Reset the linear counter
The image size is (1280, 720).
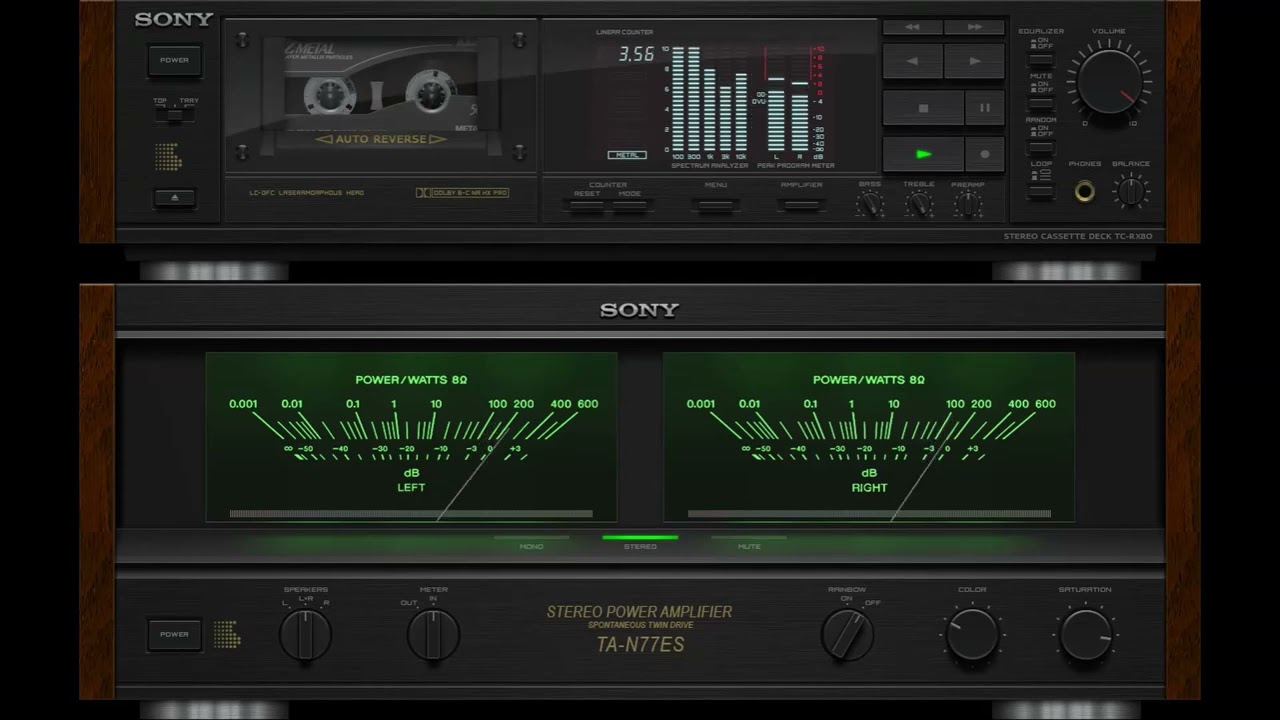(587, 205)
